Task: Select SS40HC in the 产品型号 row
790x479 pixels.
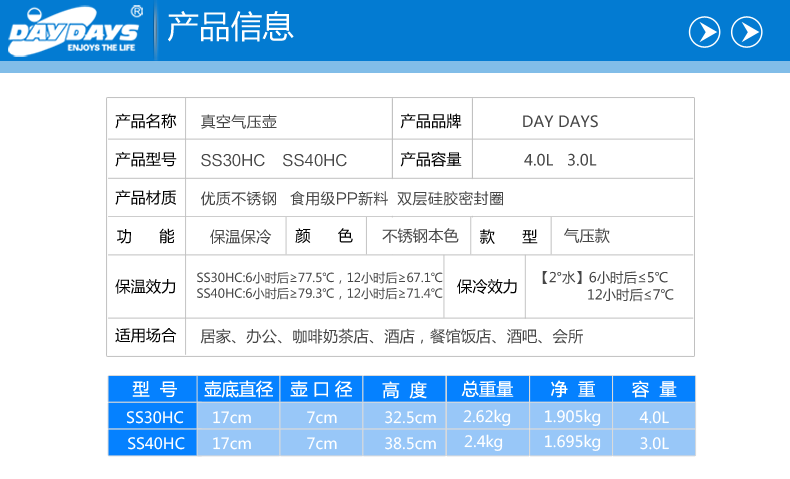Action: click(x=314, y=160)
